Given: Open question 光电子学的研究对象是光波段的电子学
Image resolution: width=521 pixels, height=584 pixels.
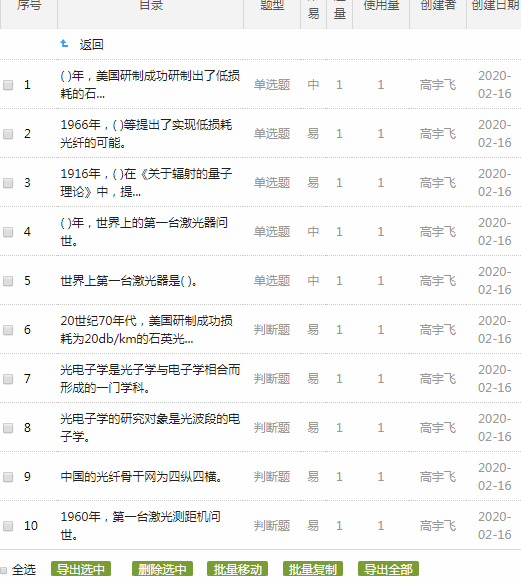Looking at the screenshot, I should 150,428.
